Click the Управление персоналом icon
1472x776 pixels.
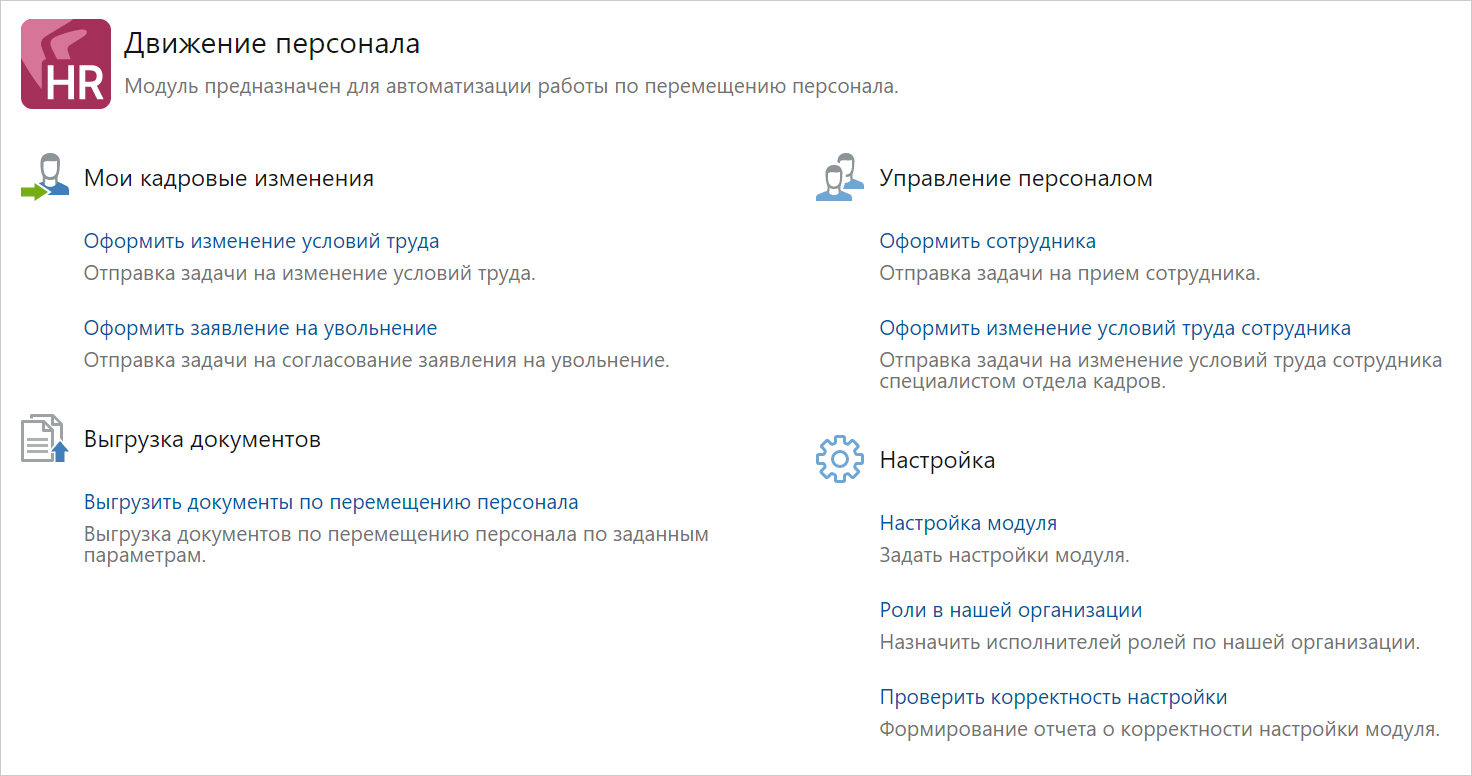point(840,176)
